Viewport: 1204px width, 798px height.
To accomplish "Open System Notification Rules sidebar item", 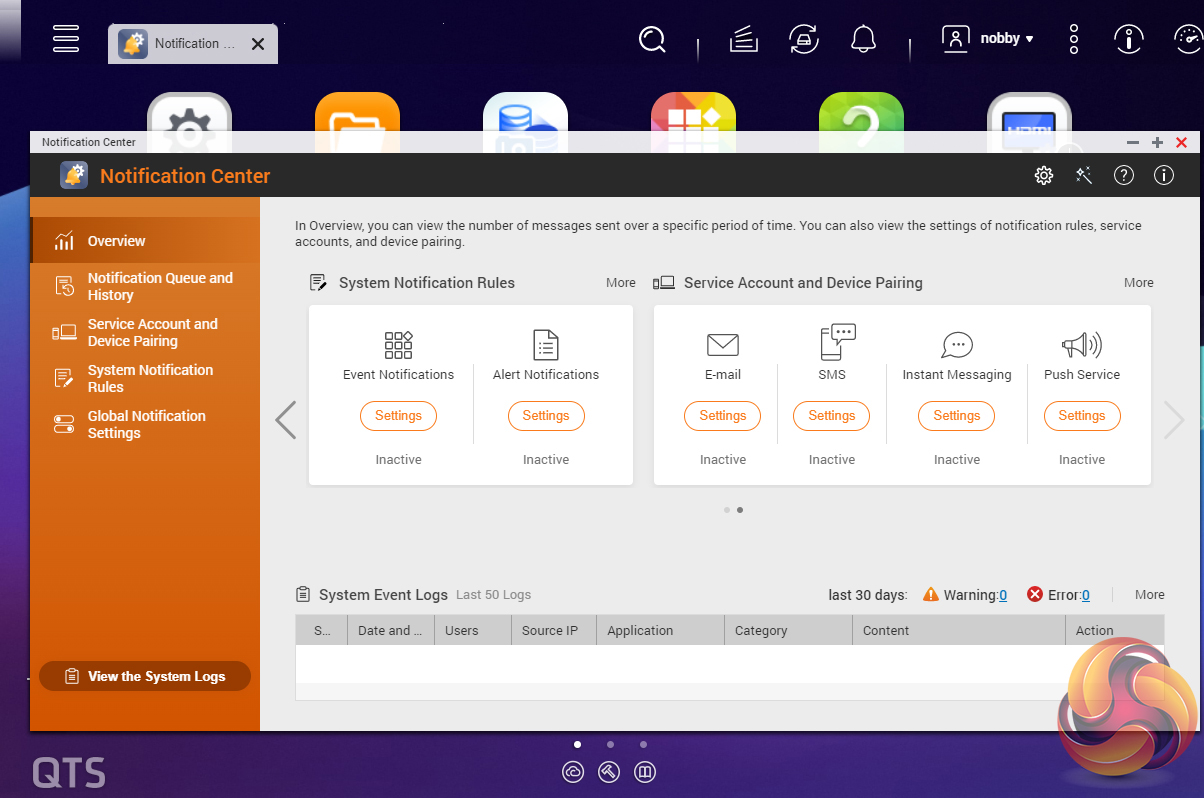I will click(x=145, y=378).
